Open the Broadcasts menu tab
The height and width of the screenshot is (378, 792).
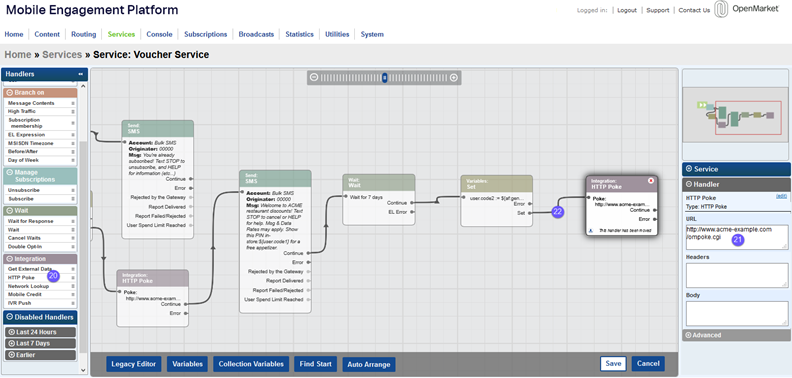coord(256,34)
